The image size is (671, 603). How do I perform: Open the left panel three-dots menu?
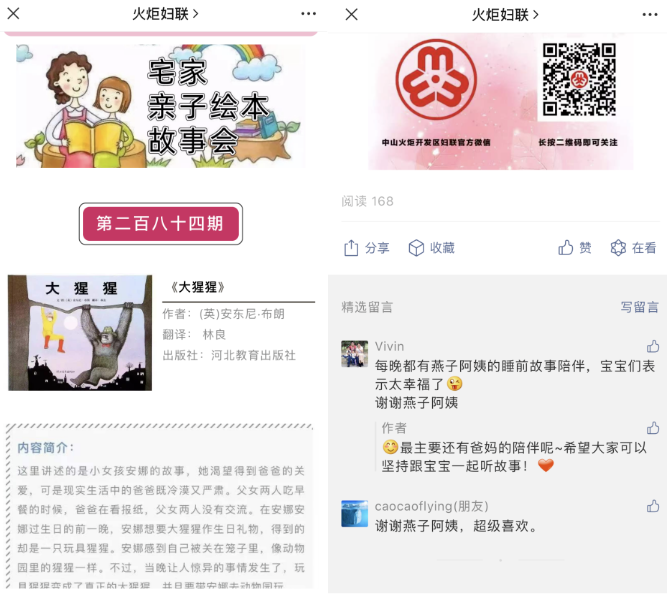click(x=308, y=14)
